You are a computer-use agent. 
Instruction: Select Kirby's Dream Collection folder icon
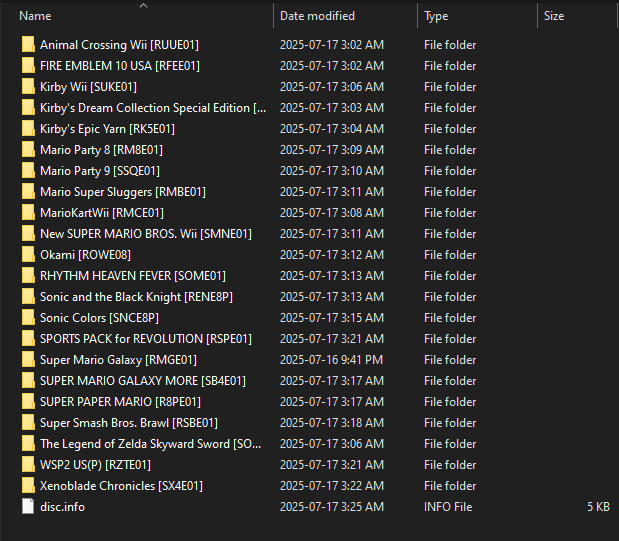tap(28, 107)
